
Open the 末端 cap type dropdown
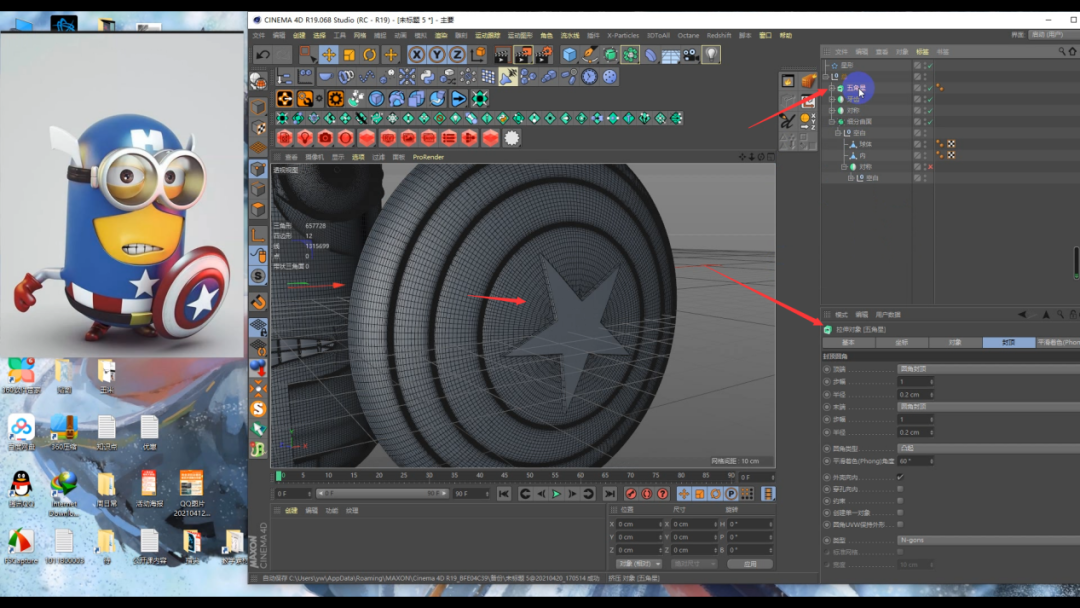coord(988,407)
